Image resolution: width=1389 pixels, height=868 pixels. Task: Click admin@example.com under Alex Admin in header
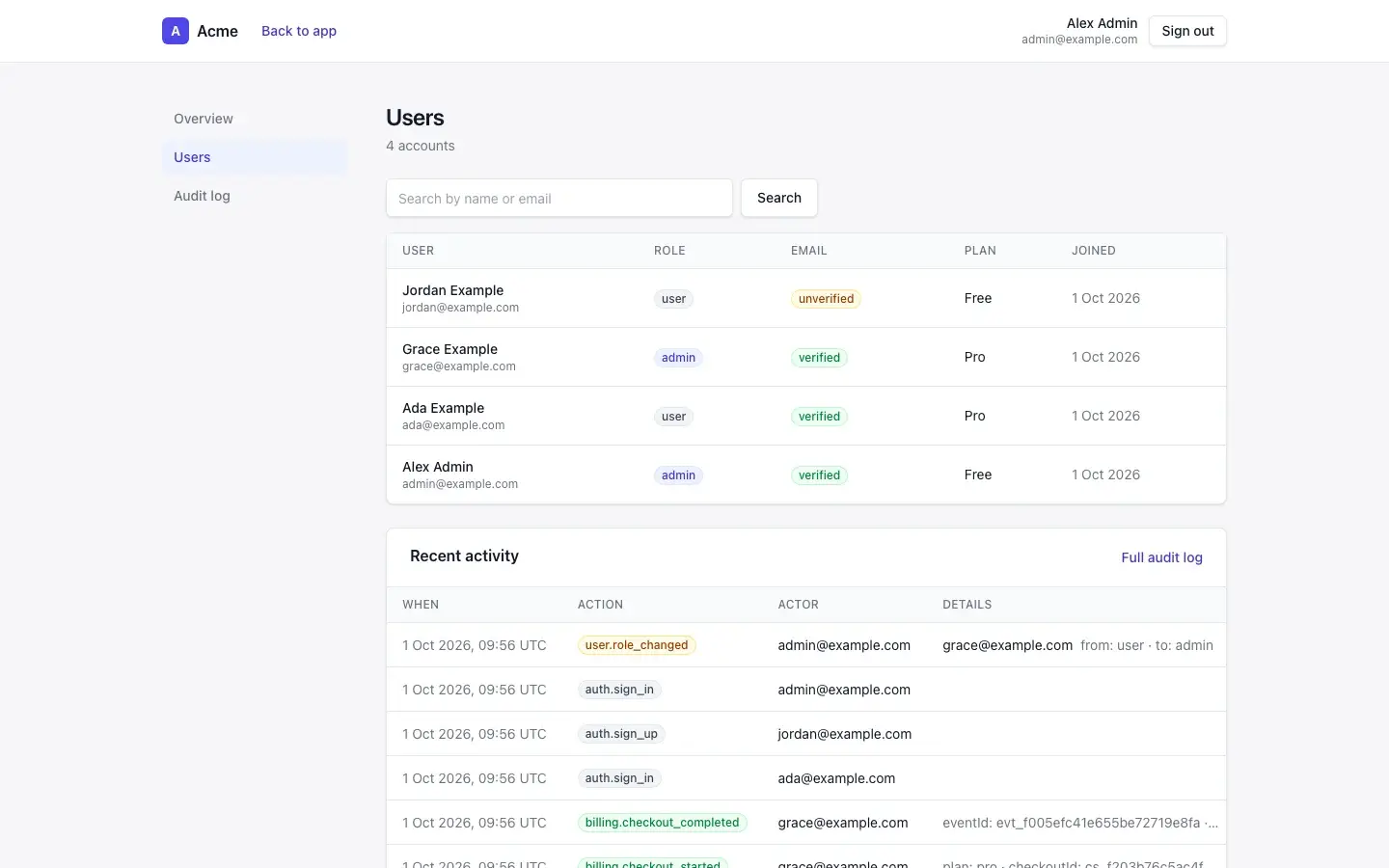[x=1079, y=40]
